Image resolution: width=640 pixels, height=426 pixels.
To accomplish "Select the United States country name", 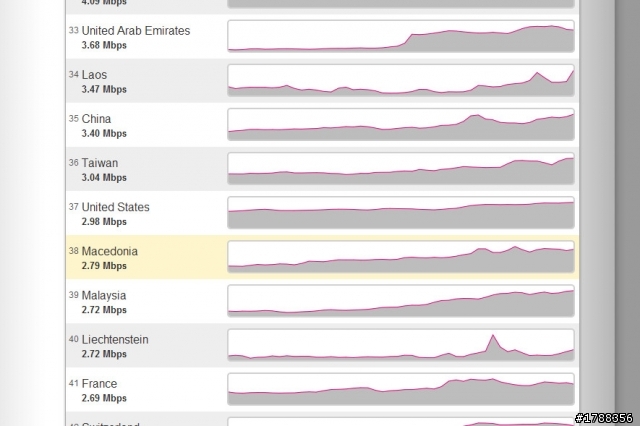I will (116, 207).
